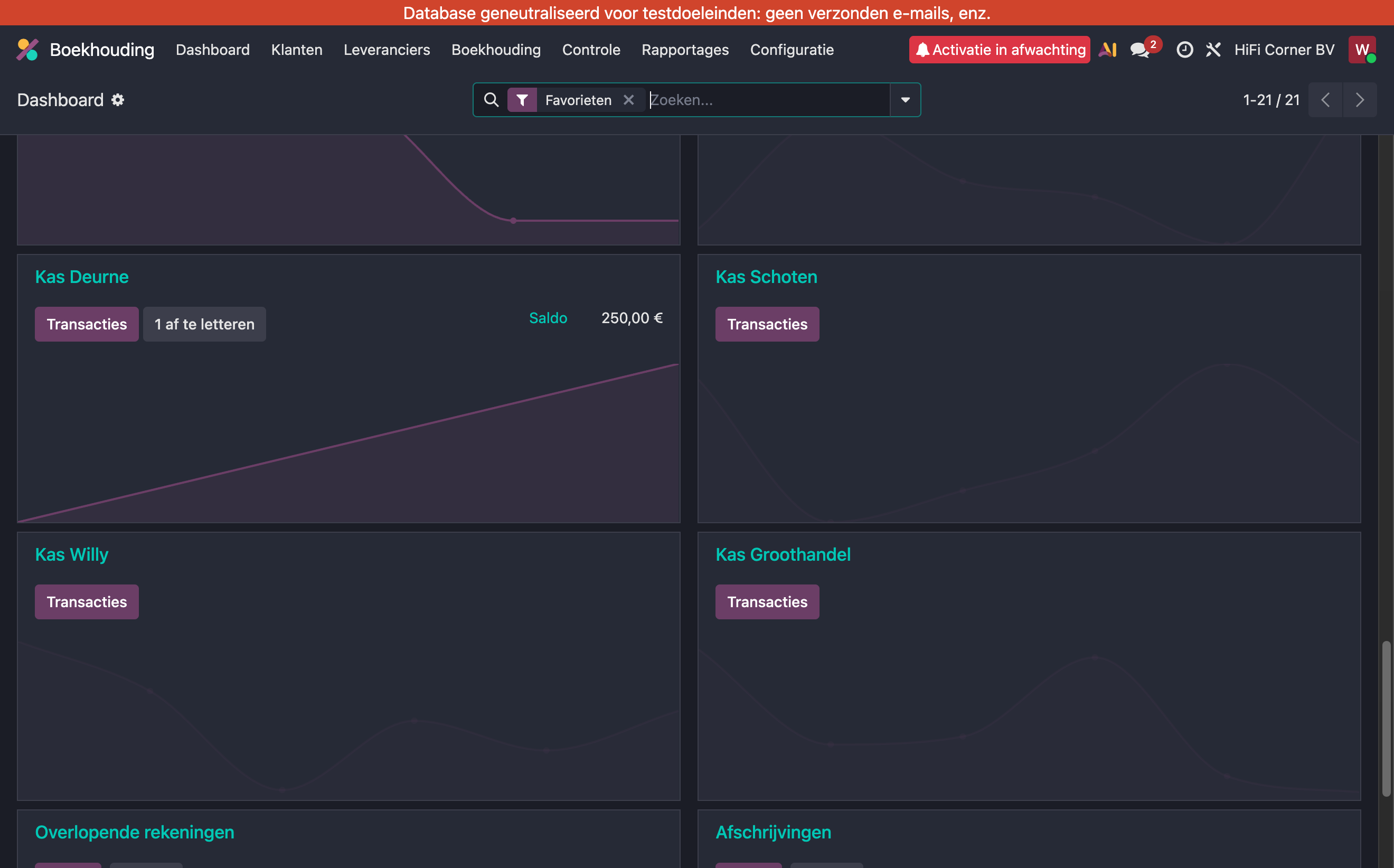Open the conversations message icon
This screenshot has height=868, width=1394.
1139,50
